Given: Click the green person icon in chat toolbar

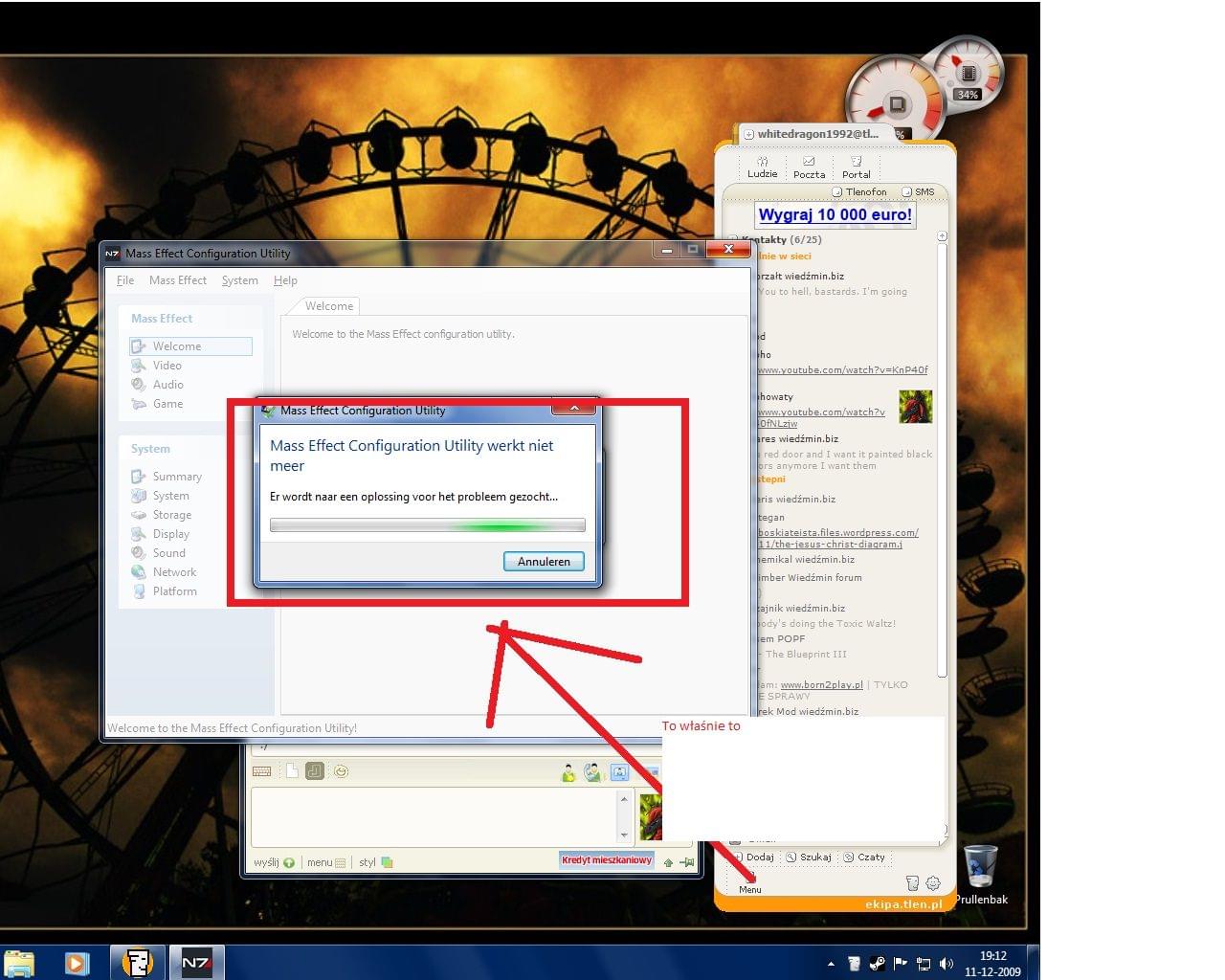Looking at the screenshot, I should [568, 772].
